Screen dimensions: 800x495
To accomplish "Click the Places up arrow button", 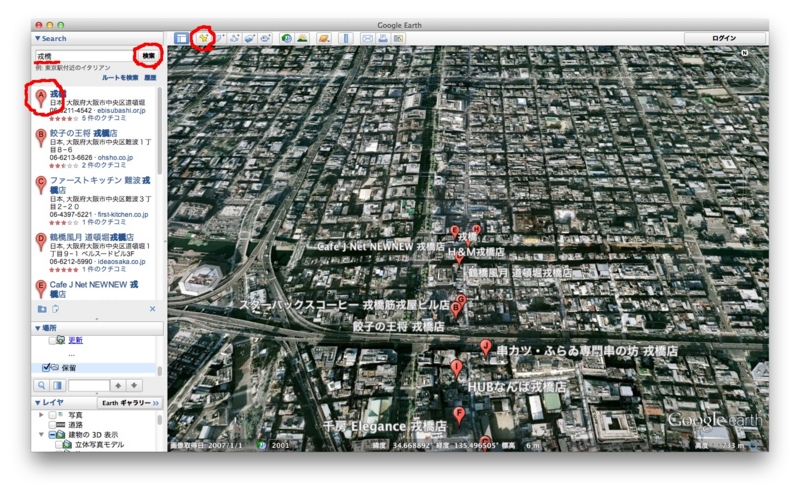I will point(118,386).
